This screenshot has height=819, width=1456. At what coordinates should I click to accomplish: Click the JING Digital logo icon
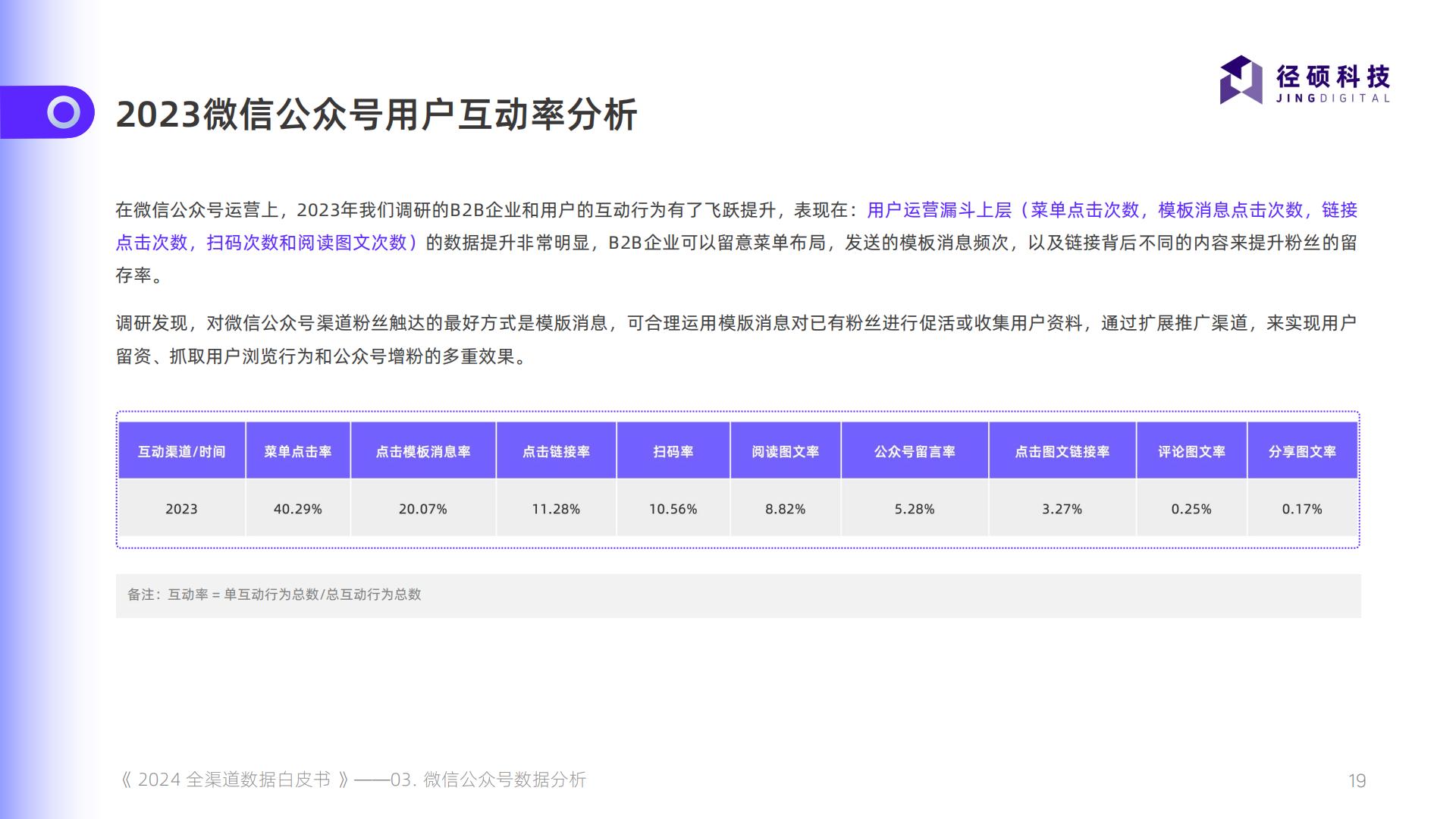(1241, 80)
